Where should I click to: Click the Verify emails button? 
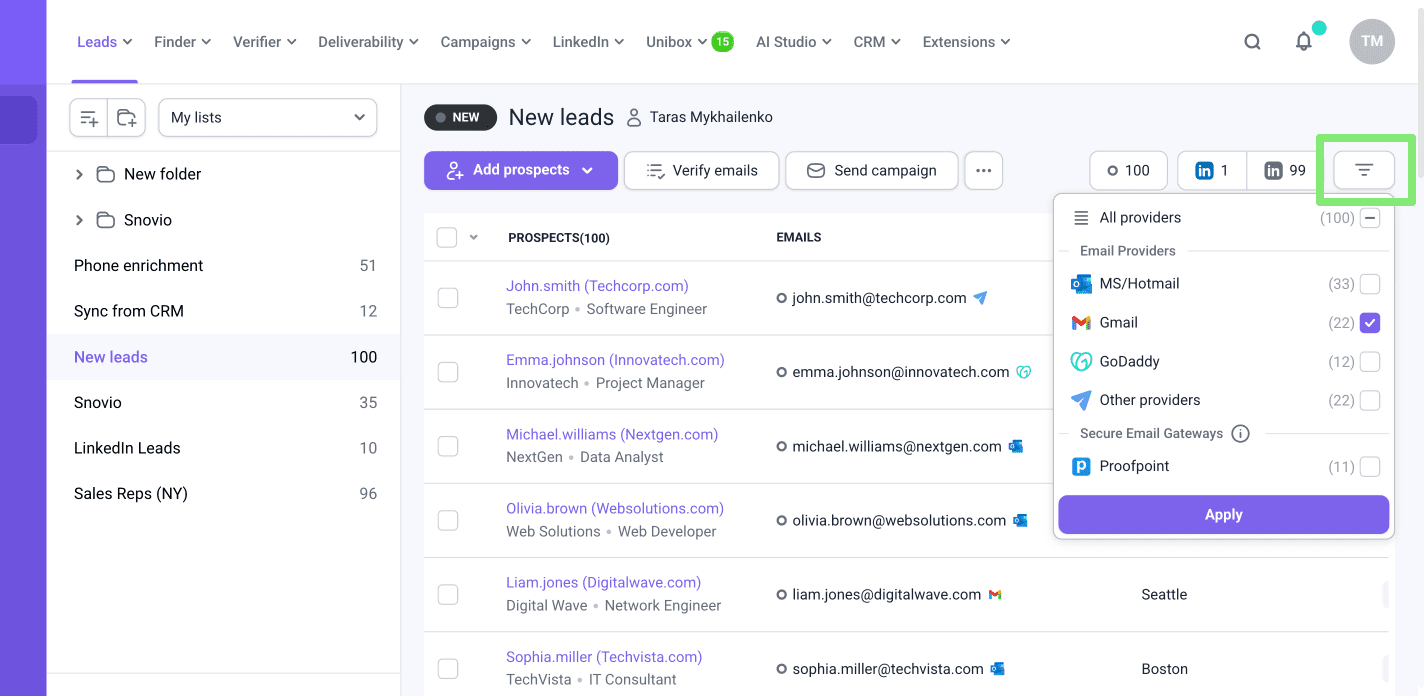click(x=702, y=171)
